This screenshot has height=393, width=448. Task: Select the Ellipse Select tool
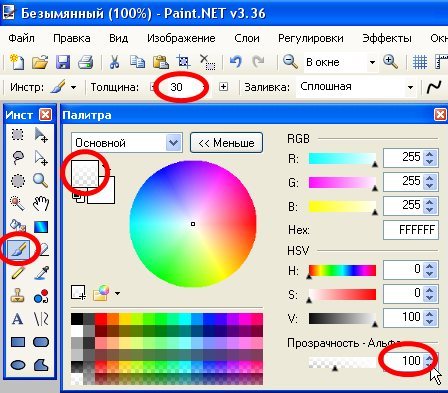pos(18,181)
